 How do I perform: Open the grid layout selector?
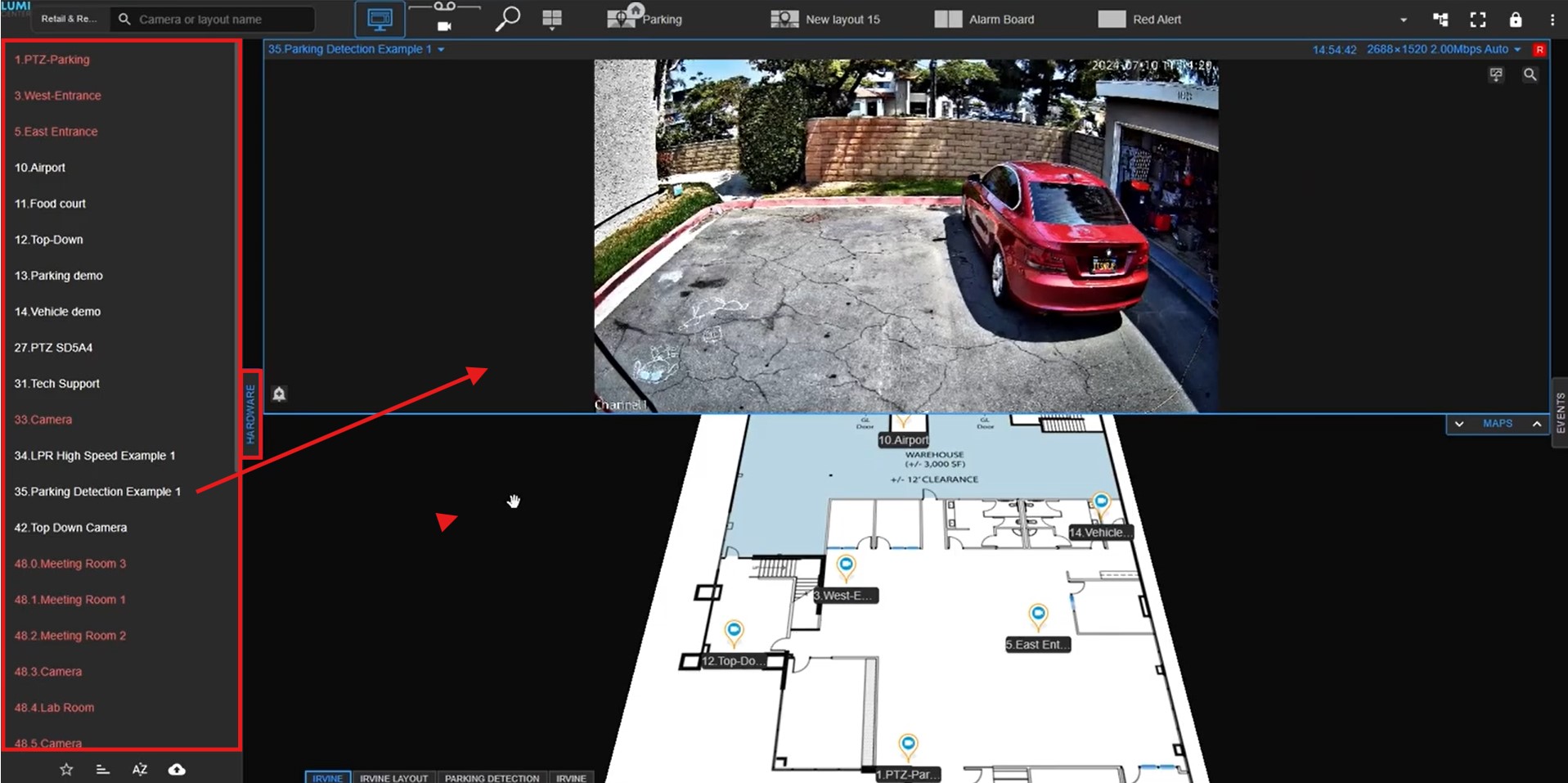click(552, 20)
